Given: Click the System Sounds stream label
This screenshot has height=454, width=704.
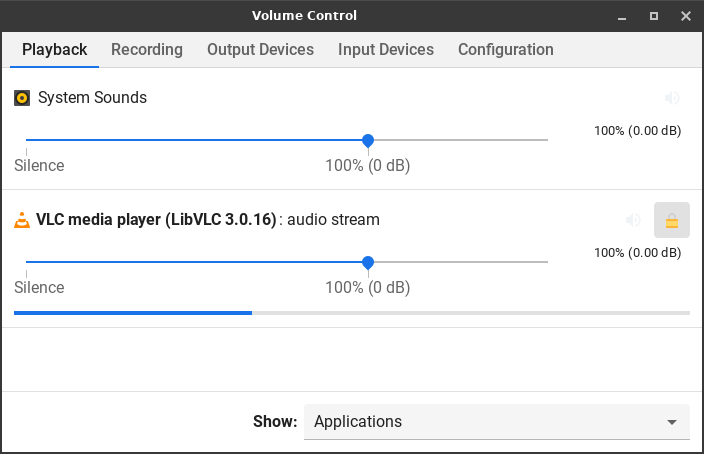Looking at the screenshot, I should point(92,98).
